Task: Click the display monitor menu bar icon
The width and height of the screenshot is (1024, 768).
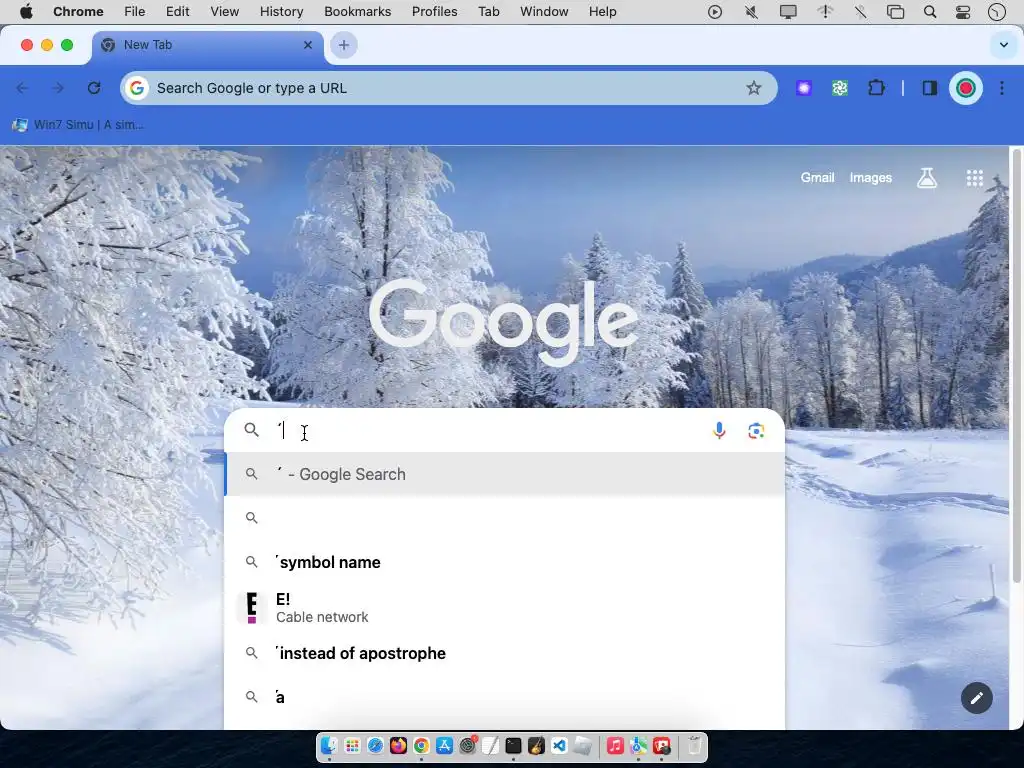Action: click(788, 12)
